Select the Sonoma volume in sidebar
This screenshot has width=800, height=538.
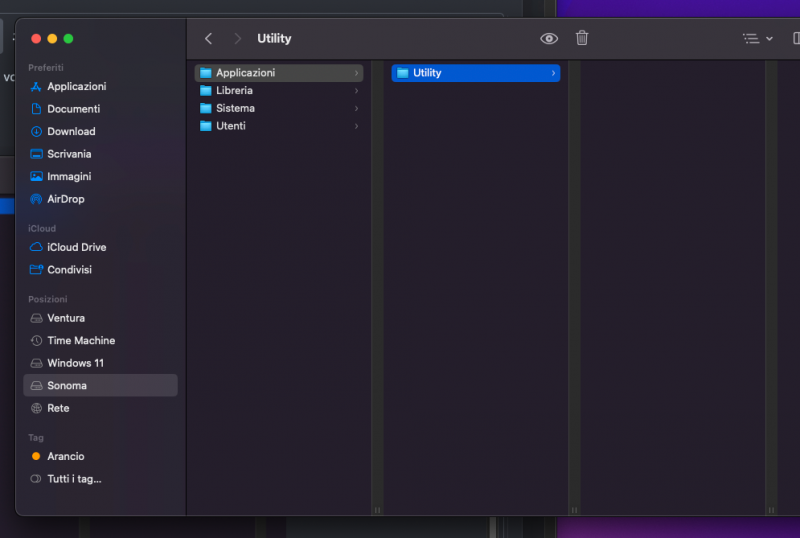point(101,386)
